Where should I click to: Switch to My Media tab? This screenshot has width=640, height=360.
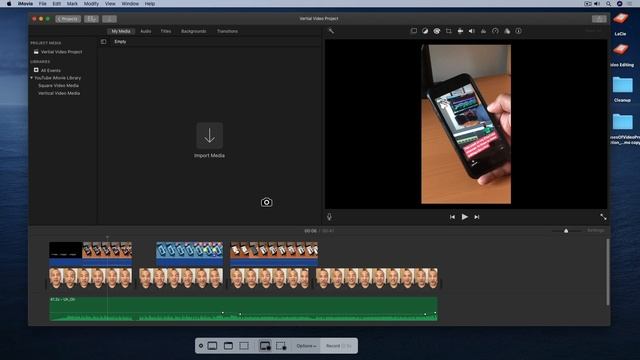click(121, 31)
